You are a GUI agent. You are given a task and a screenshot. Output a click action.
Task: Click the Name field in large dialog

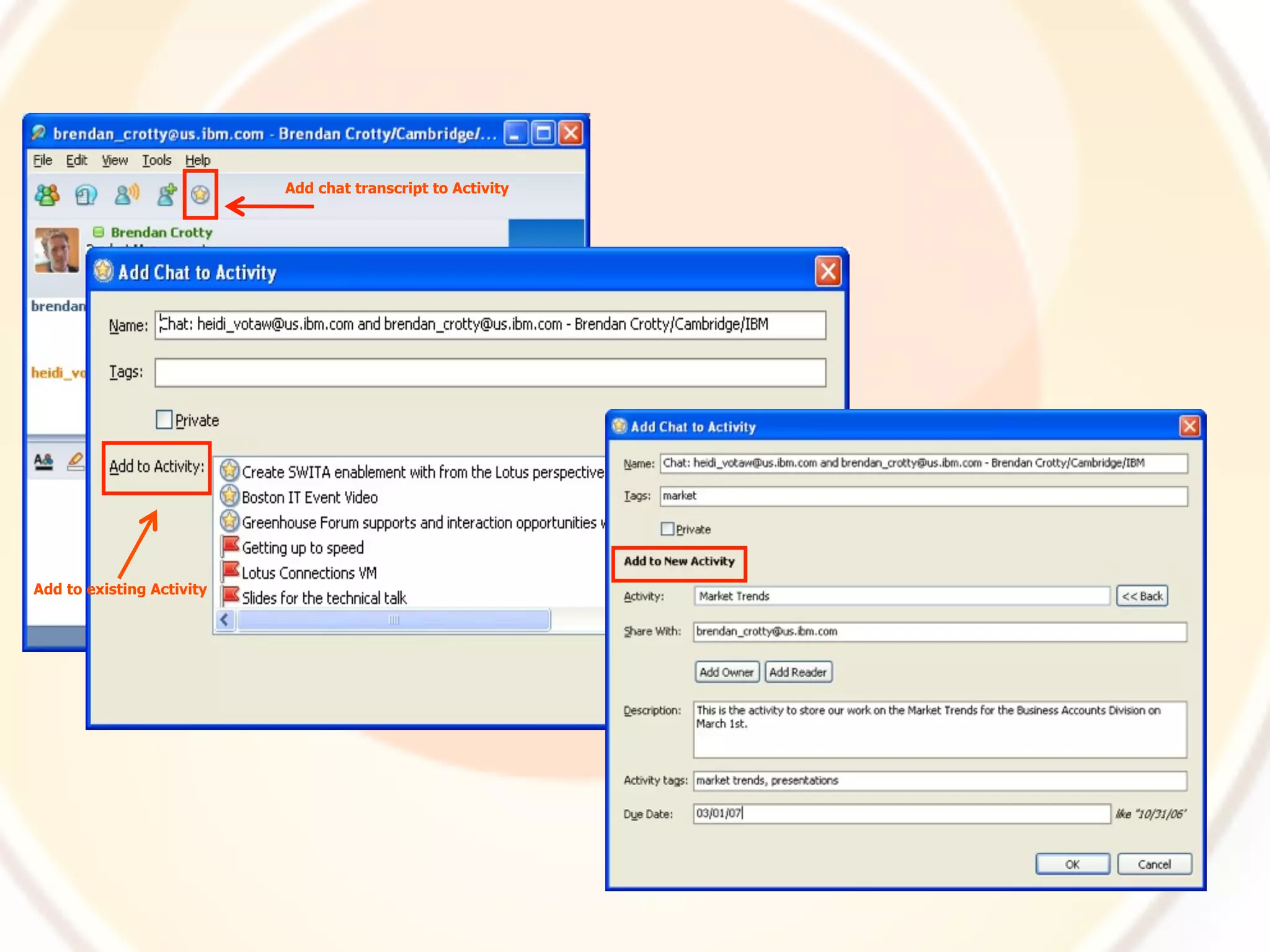coord(490,325)
